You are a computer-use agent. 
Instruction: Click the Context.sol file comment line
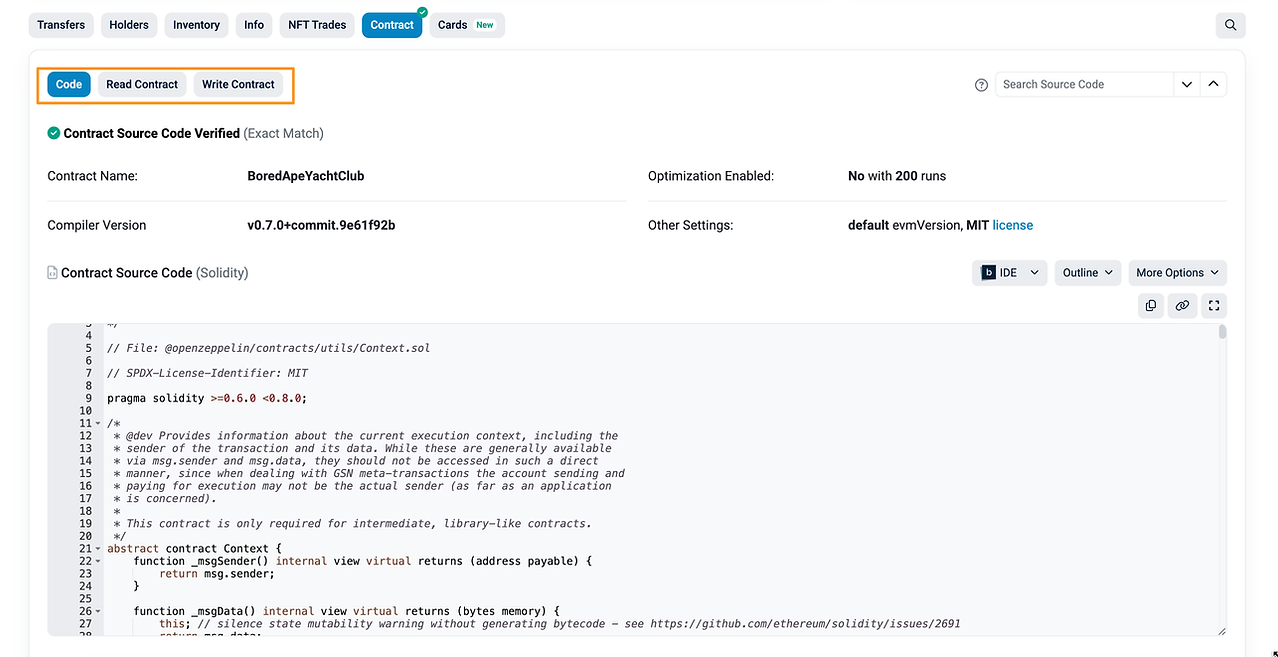pos(268,348)
